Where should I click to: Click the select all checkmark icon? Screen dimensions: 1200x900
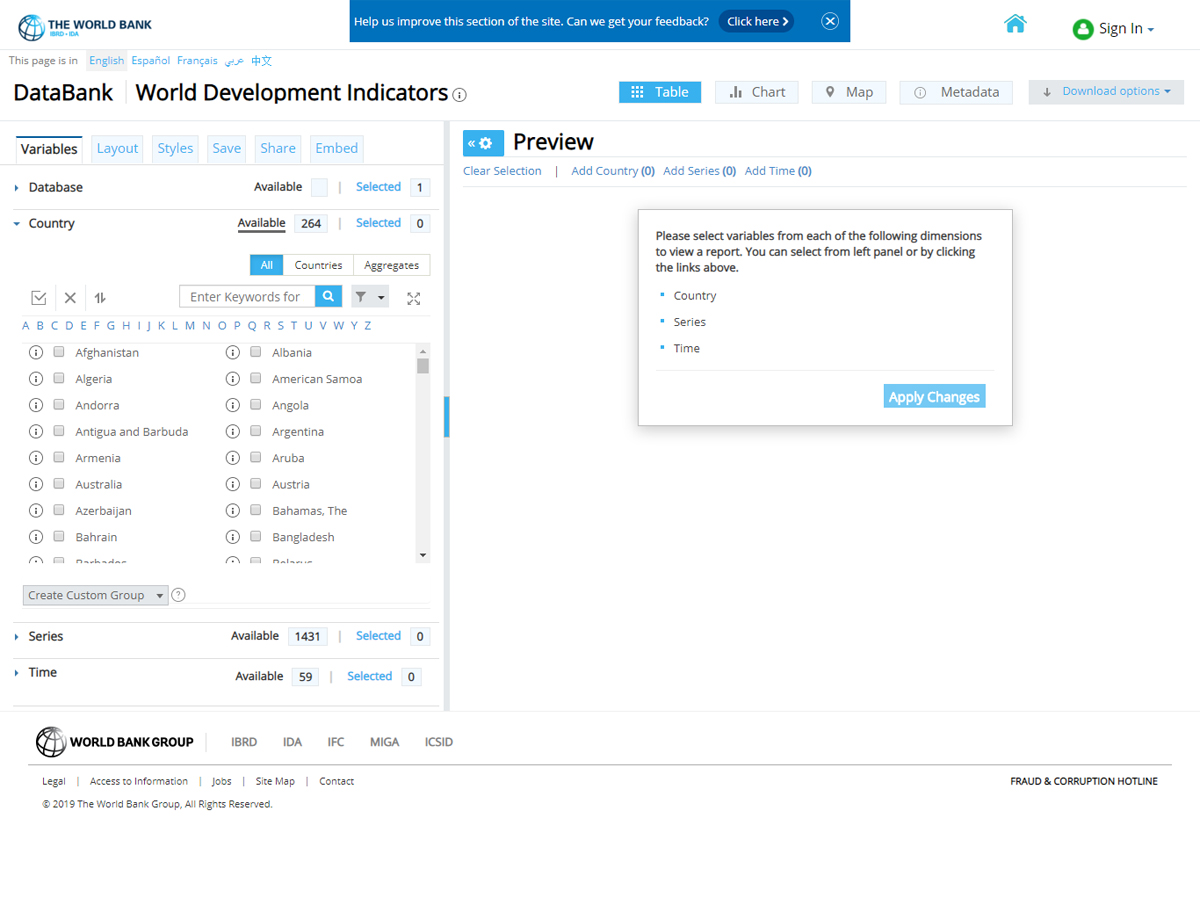click(39, 298)
